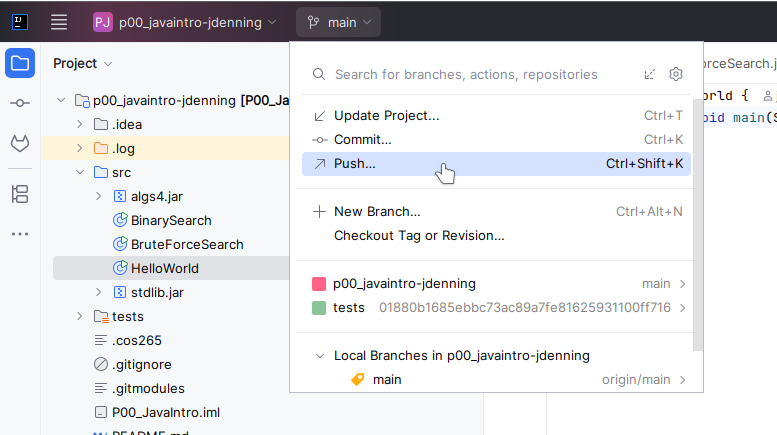Show more tool windows ellipsis

(x=20, y=234)
